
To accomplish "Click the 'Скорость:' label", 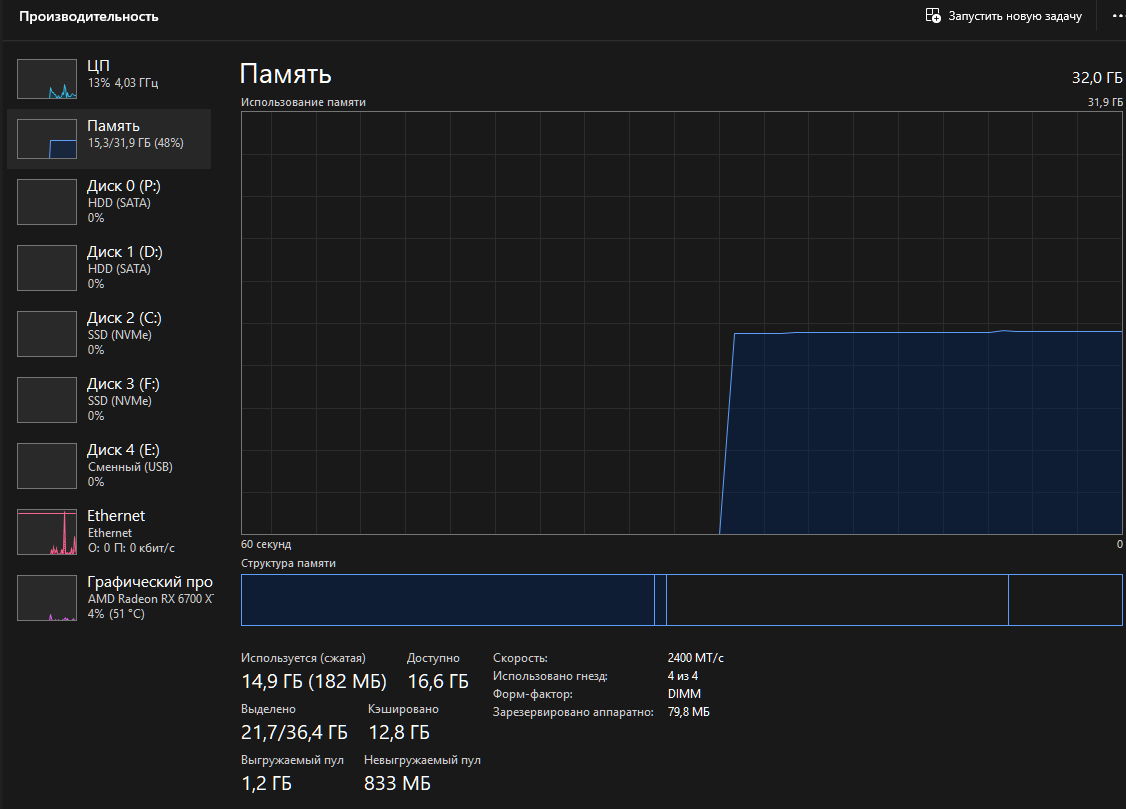I will (520, 658).
